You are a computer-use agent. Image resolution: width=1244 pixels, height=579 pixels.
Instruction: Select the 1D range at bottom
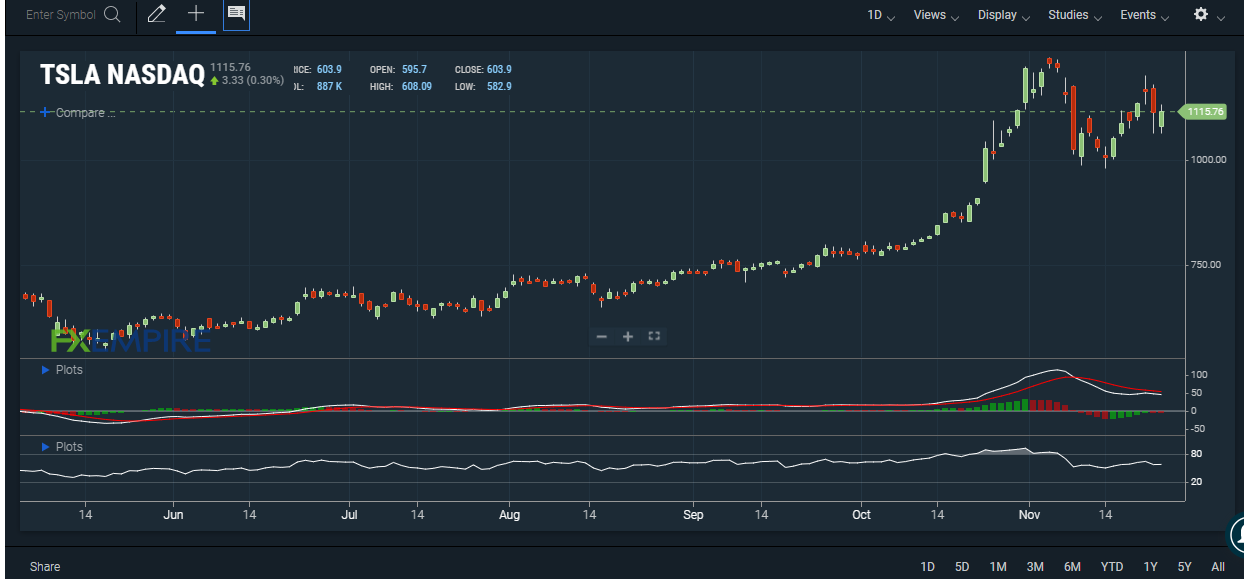tap(928, 567)
